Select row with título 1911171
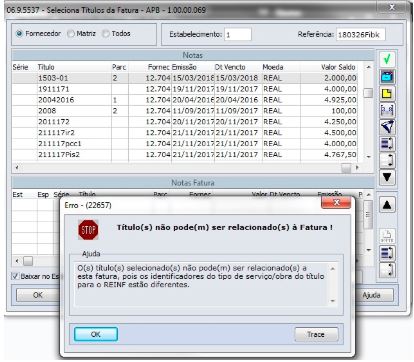The width and height of the screenshot is (414, 362). (185, 89)
